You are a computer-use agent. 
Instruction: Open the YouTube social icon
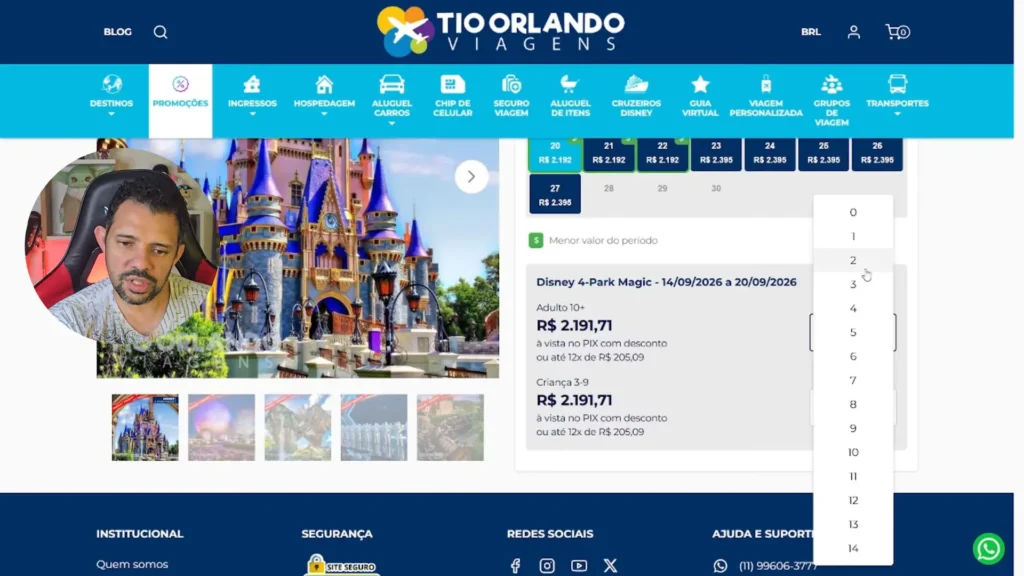[579, 566]
